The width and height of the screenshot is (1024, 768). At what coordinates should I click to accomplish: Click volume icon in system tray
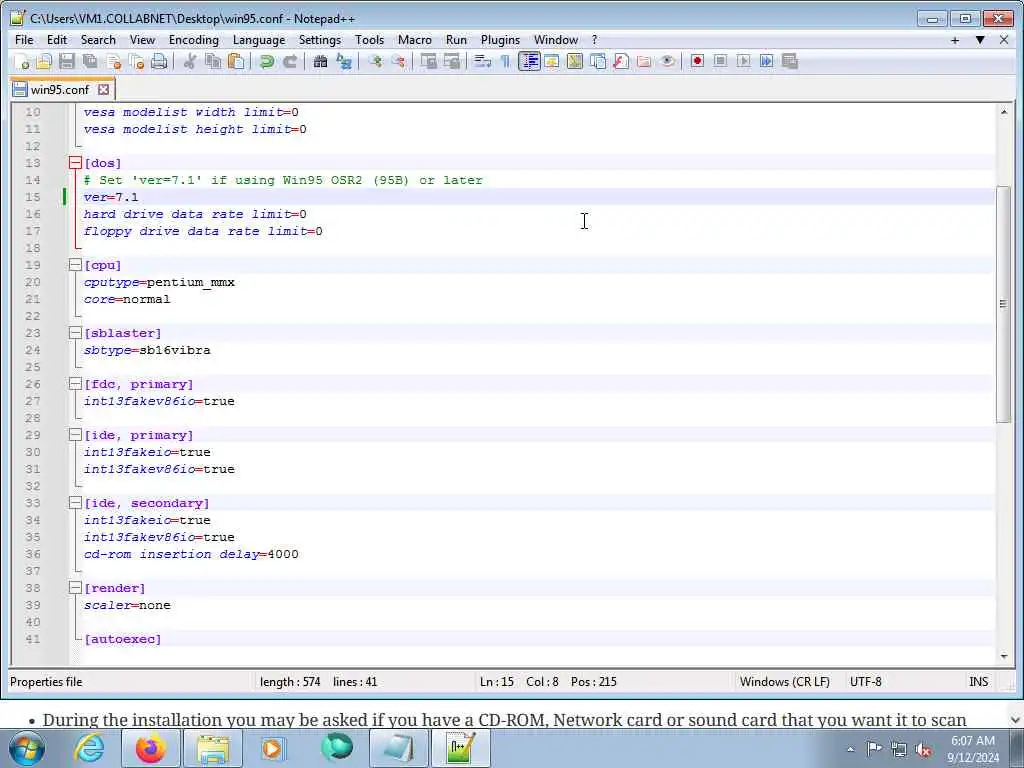pyautogui.click(x=923, y=749)
